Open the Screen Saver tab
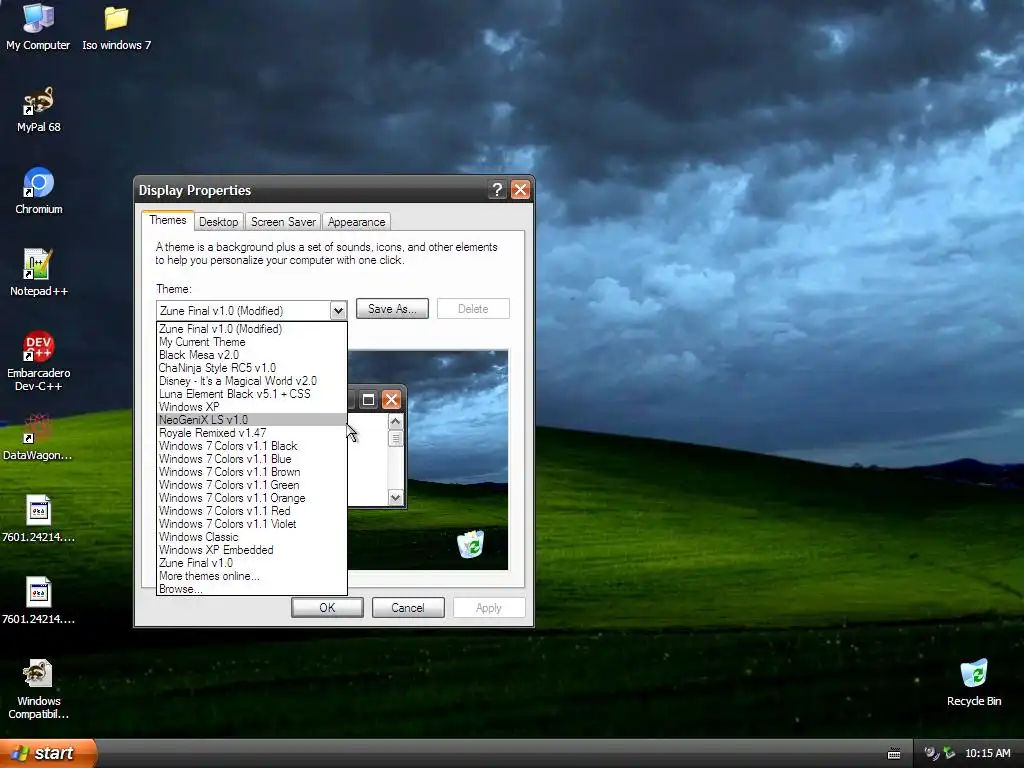 pyautogui.click(x=283, y=222)
